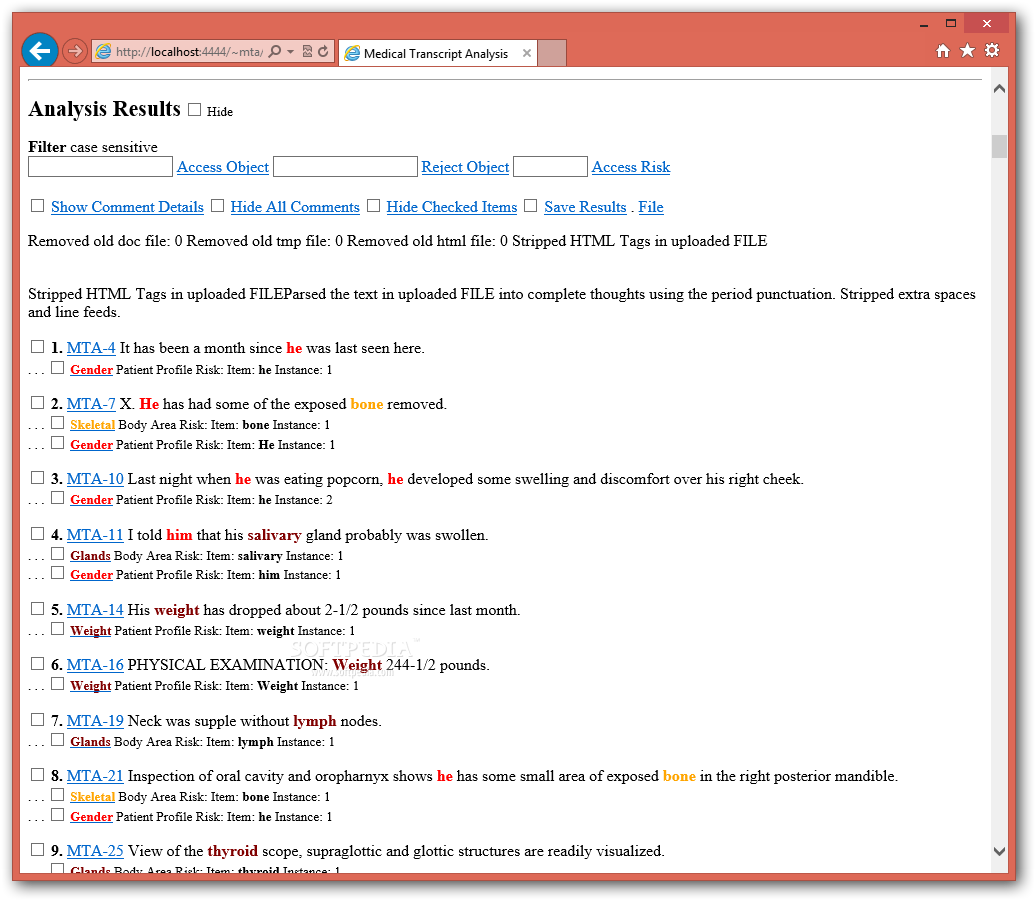Click the Reject Object filter input
This screenshot has width=1036, height=901.
coord(346,166)
